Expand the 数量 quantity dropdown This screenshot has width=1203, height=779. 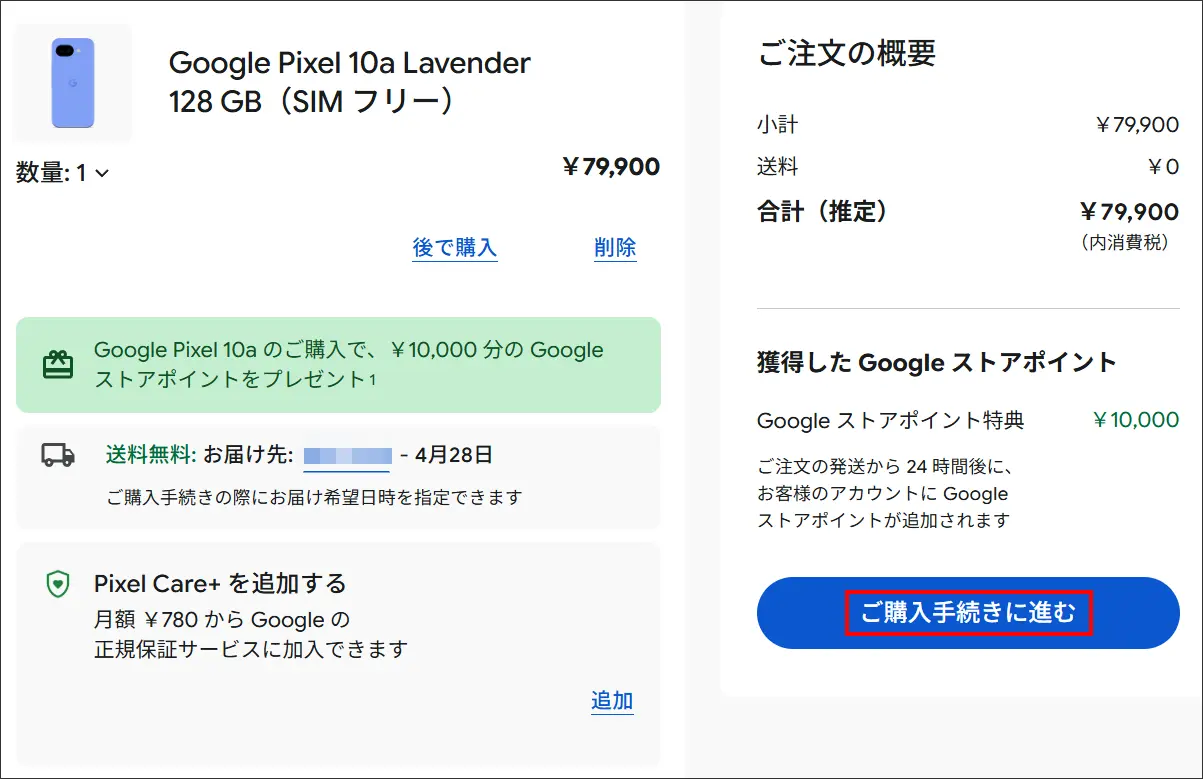(63, 173)
